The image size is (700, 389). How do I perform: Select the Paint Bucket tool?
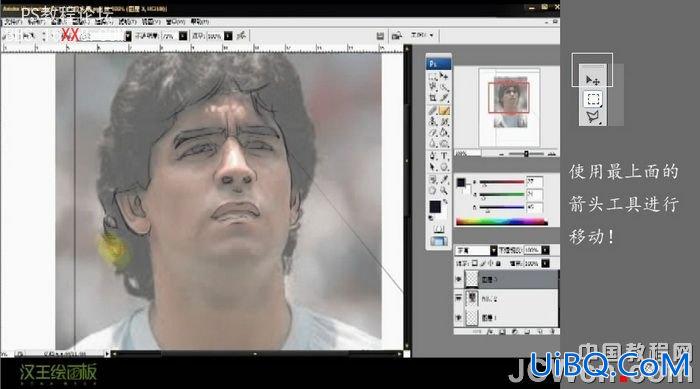coord(444,132)
